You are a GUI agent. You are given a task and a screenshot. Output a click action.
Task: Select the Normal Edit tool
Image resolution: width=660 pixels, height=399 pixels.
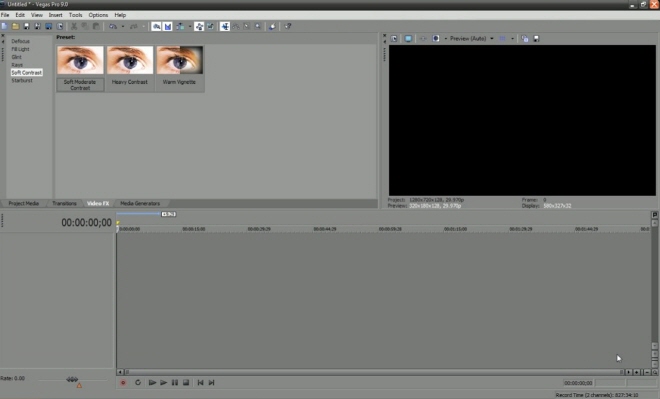coord(225,26)
